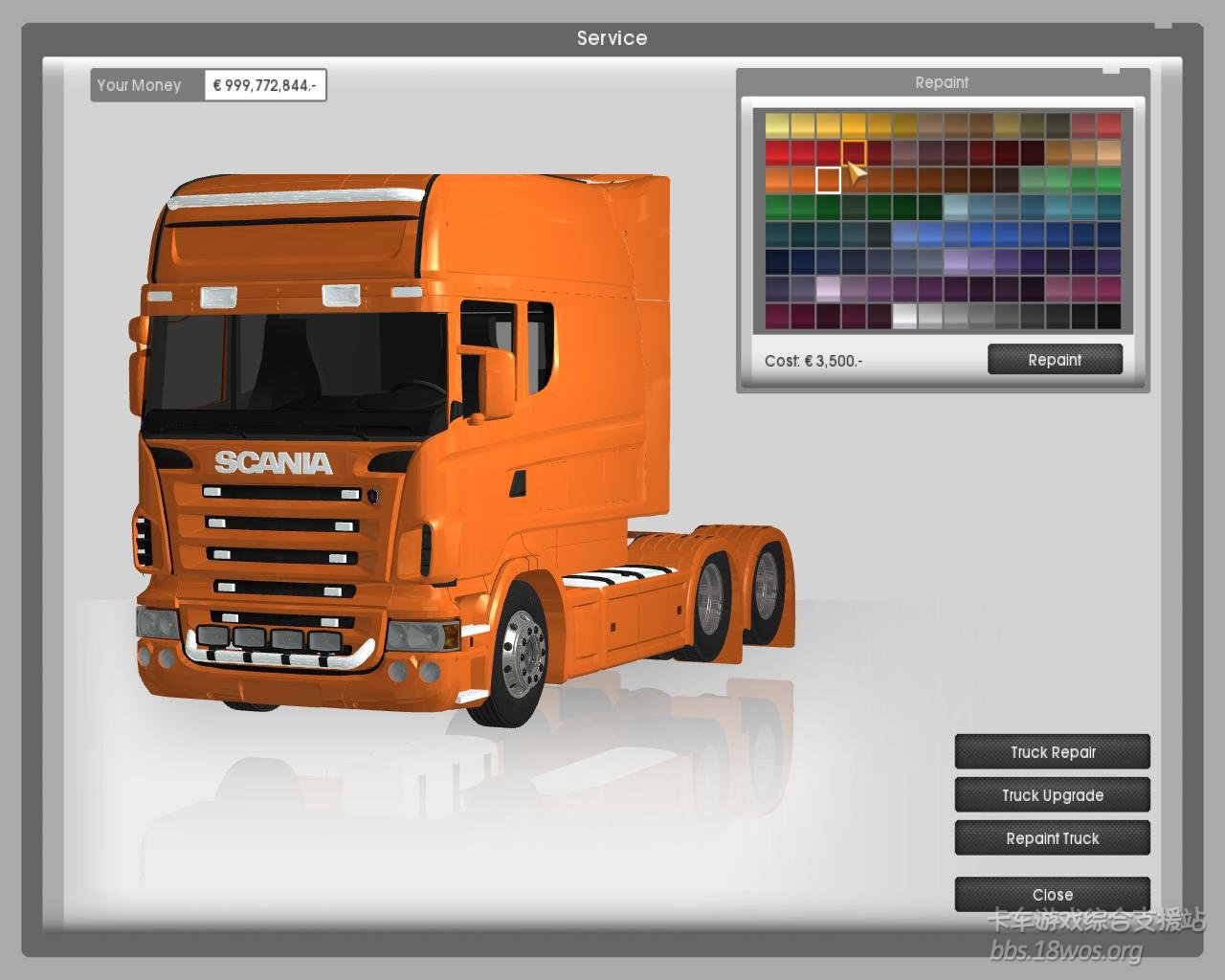Select the red swatch in top-right corner
The width and height of the screenshot is (1225, 980).
(1108, 124)
